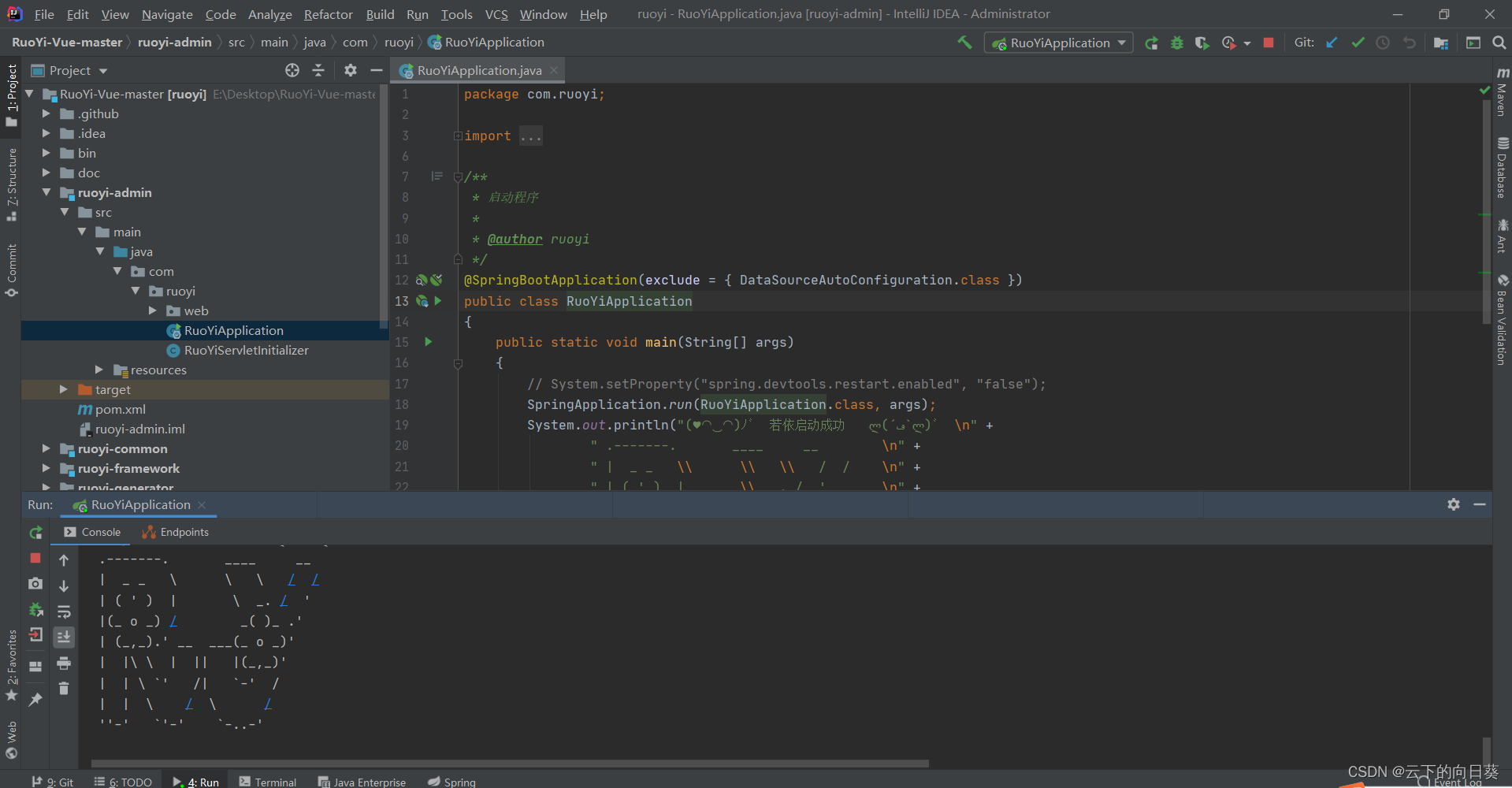Click the print icon in Run panel
Image resolution: width=1512 pixels, height=788 pixels.
[x=64, y=663]
